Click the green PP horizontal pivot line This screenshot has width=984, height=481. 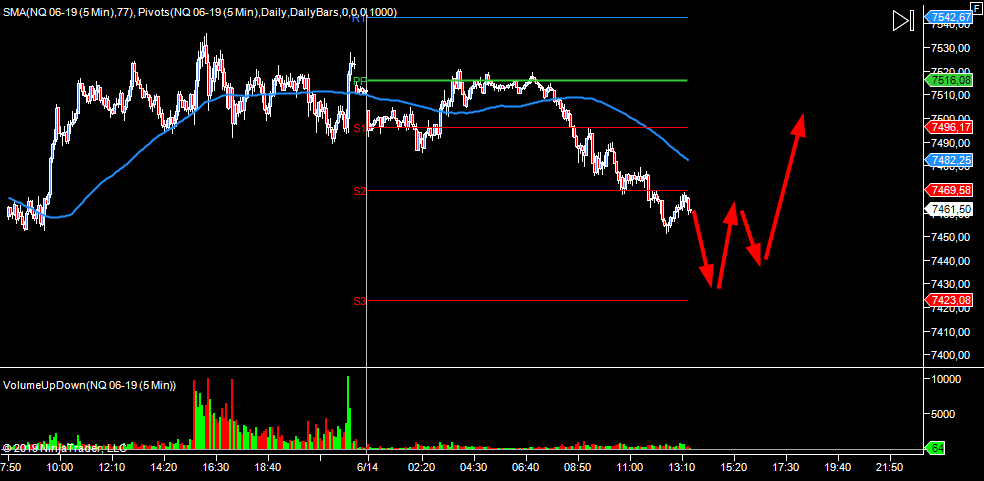click(x=527, y=80)
